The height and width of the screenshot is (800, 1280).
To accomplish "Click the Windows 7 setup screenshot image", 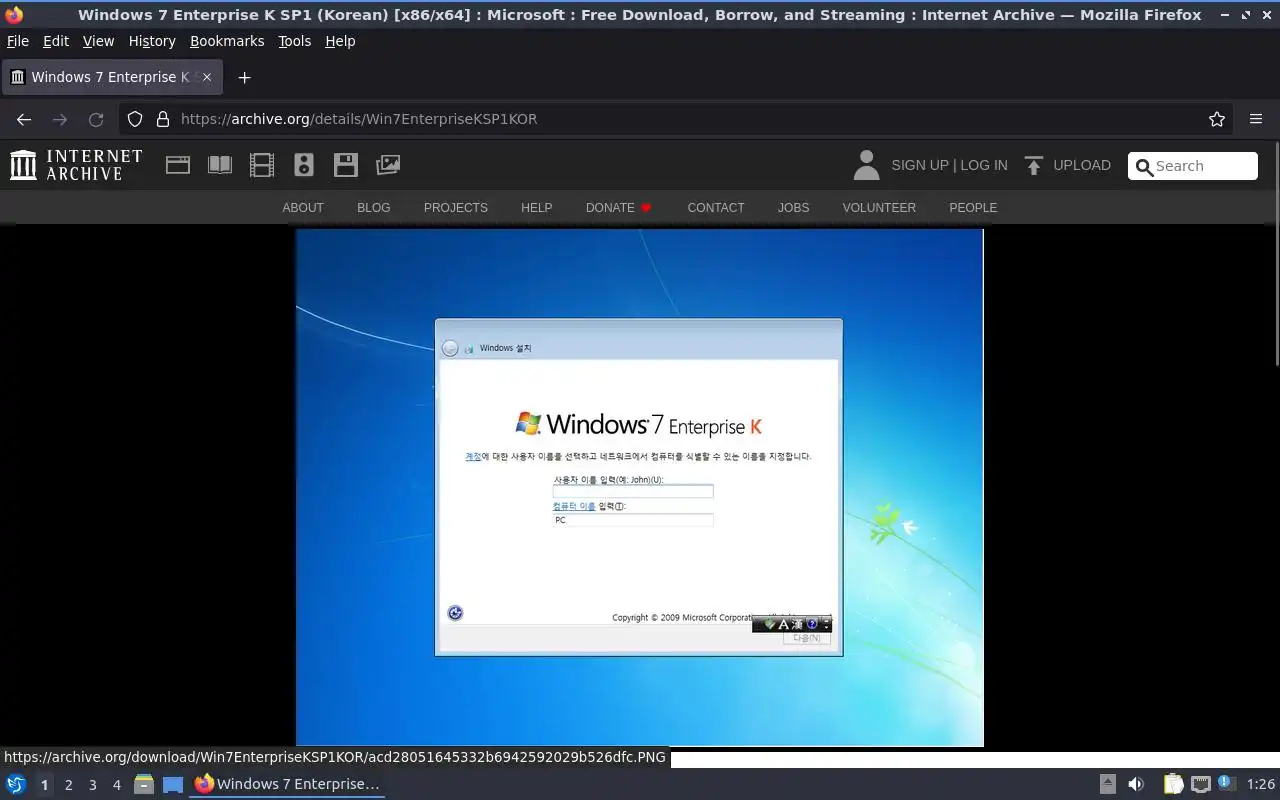I will 640,488.
